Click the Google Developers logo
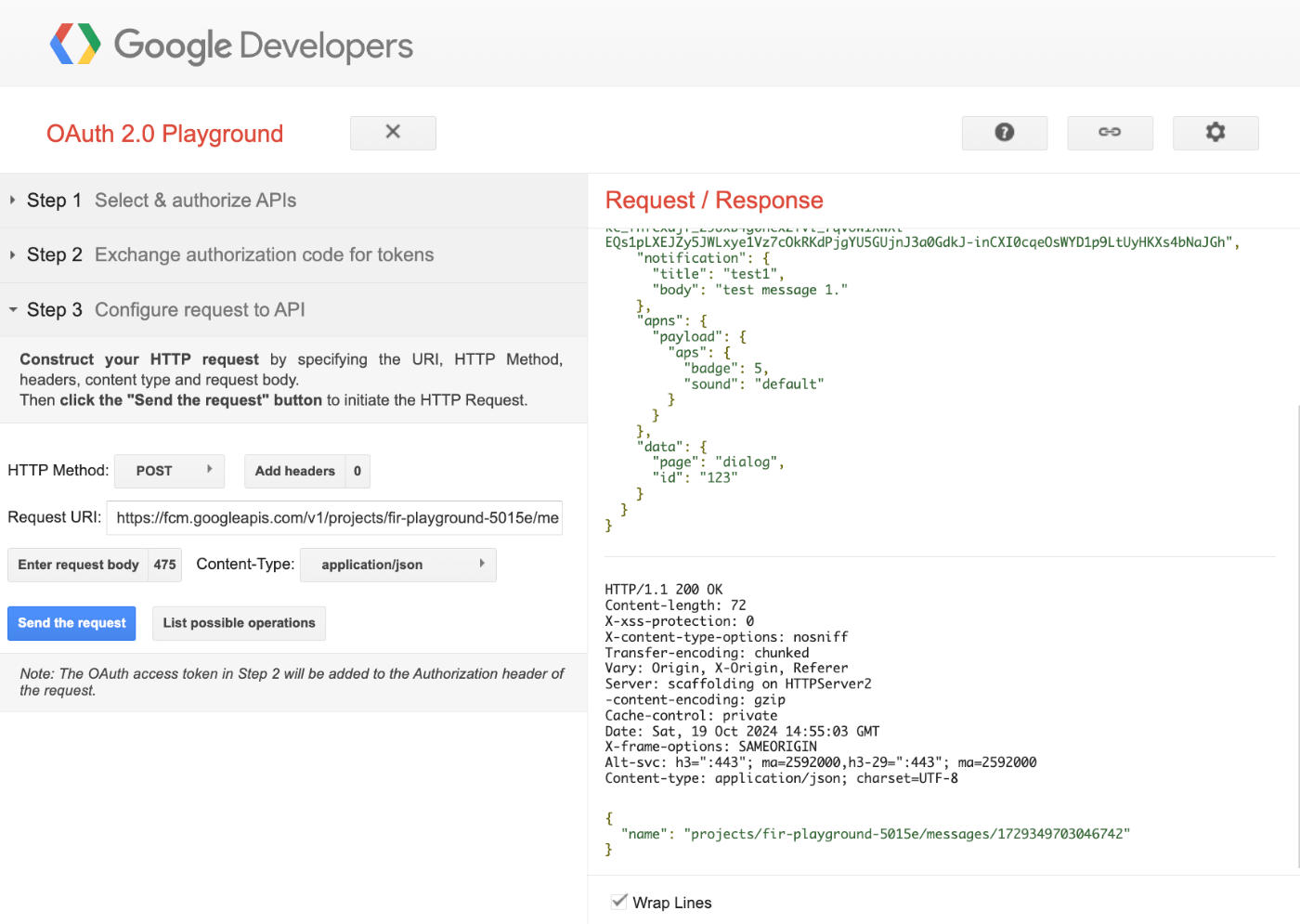1300x924 pixels. point(231,45)
